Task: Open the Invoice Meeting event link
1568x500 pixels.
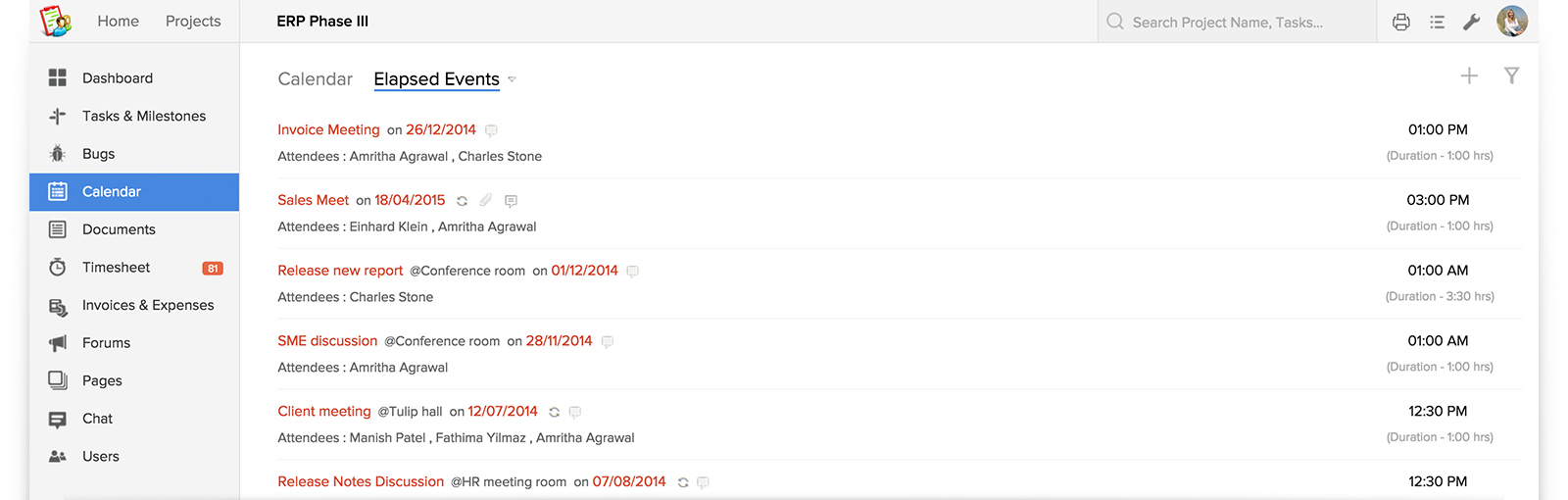Action: [328, 129]
